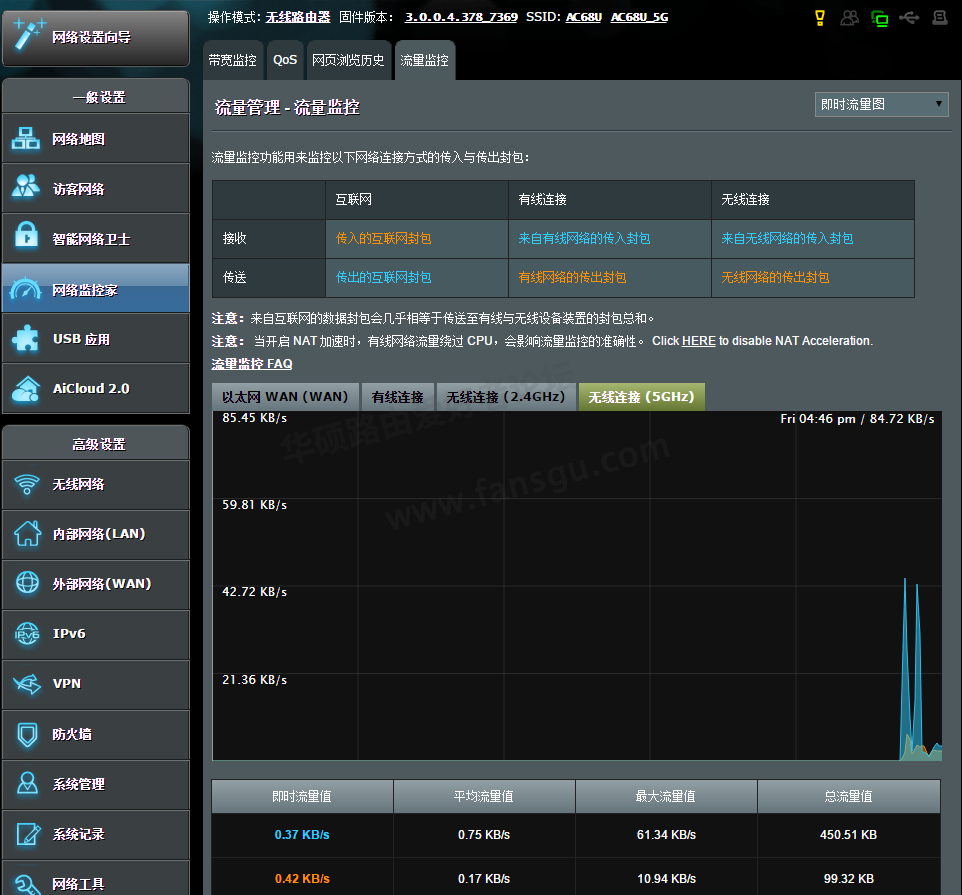Click the LAN (内部网络) house icon
962x895 pixels.
tap(28, 533)
